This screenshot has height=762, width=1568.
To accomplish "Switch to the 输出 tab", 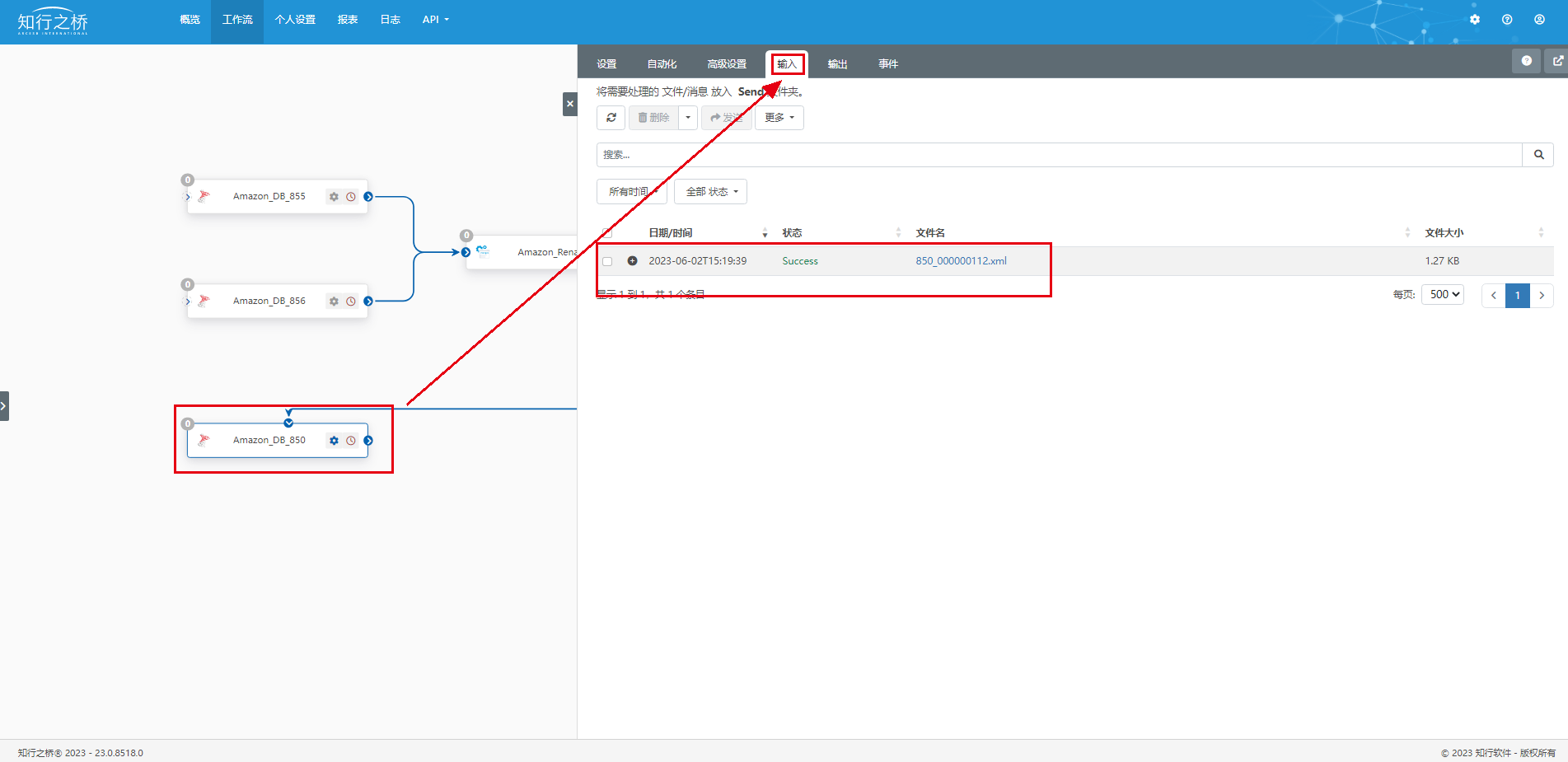I will (837, 64).
